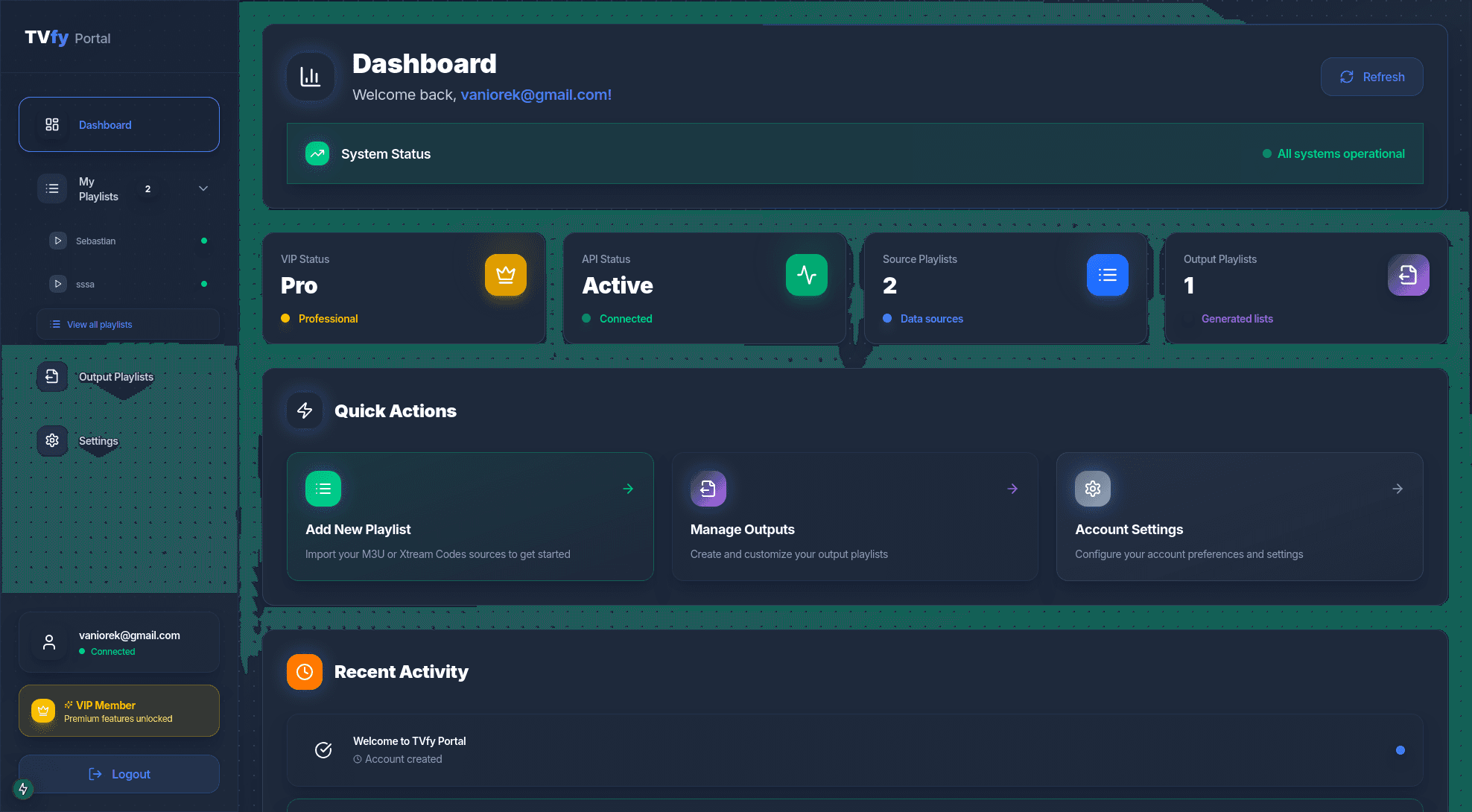This screenshot has height=812, width=1472.
Task: Click the VIP Member banner text
Action: click(x=106, y=705)
